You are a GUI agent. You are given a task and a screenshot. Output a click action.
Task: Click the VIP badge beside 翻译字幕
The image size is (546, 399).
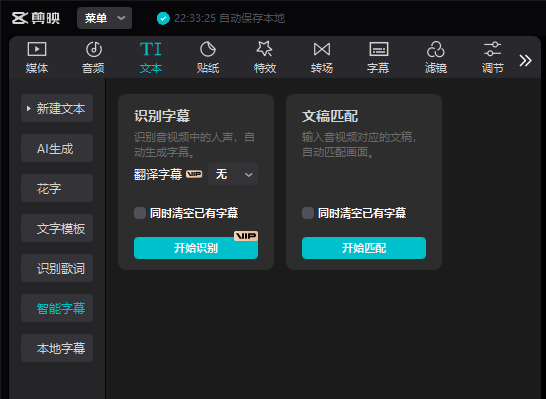click(194, 174)
